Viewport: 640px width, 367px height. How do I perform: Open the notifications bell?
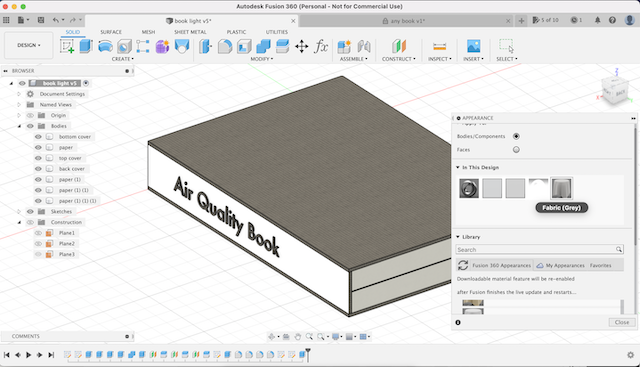click(x=598, y=20)
